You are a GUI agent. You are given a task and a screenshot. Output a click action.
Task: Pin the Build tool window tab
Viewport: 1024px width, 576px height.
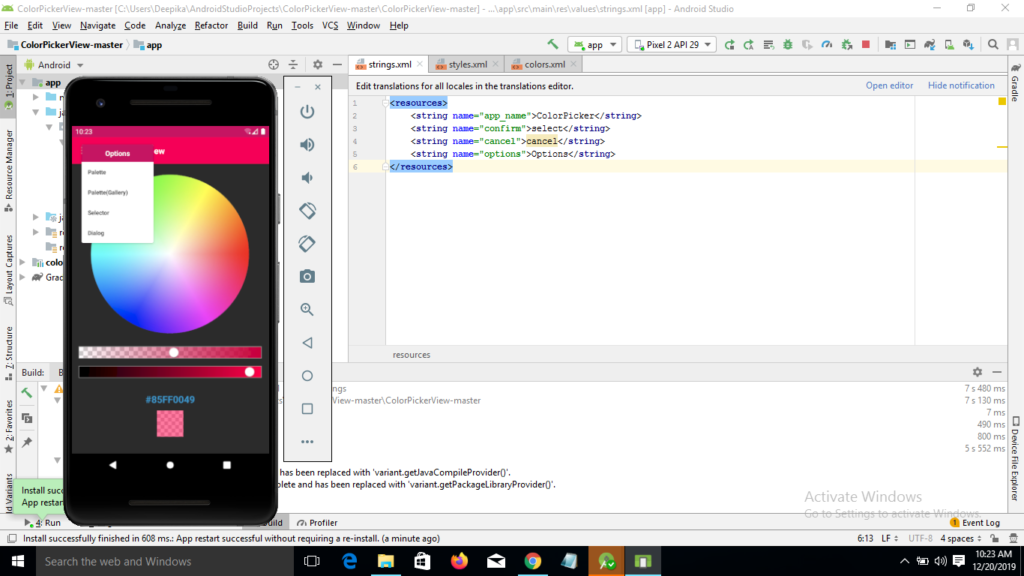27,443
